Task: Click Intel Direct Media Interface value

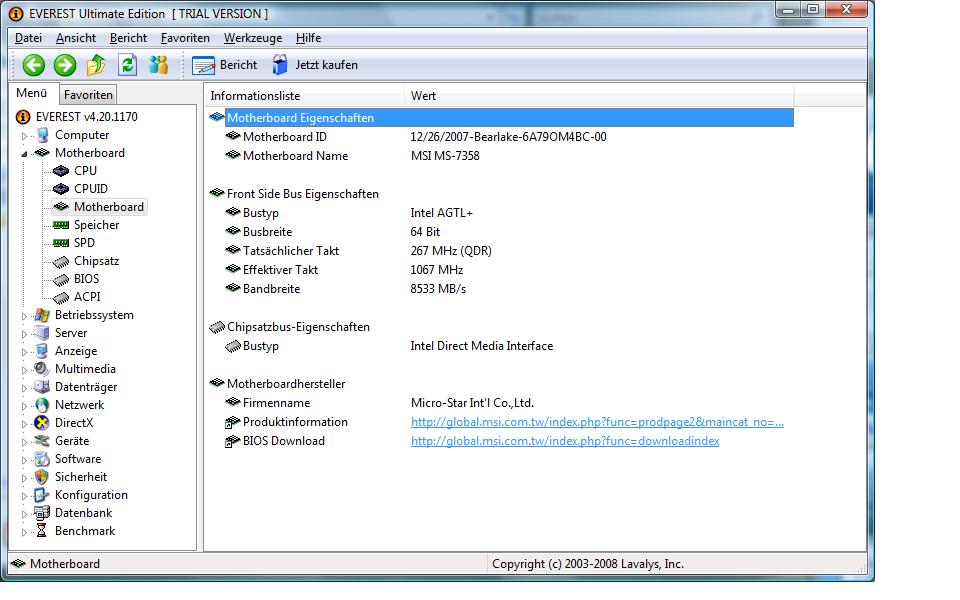Action: [481, 346]
